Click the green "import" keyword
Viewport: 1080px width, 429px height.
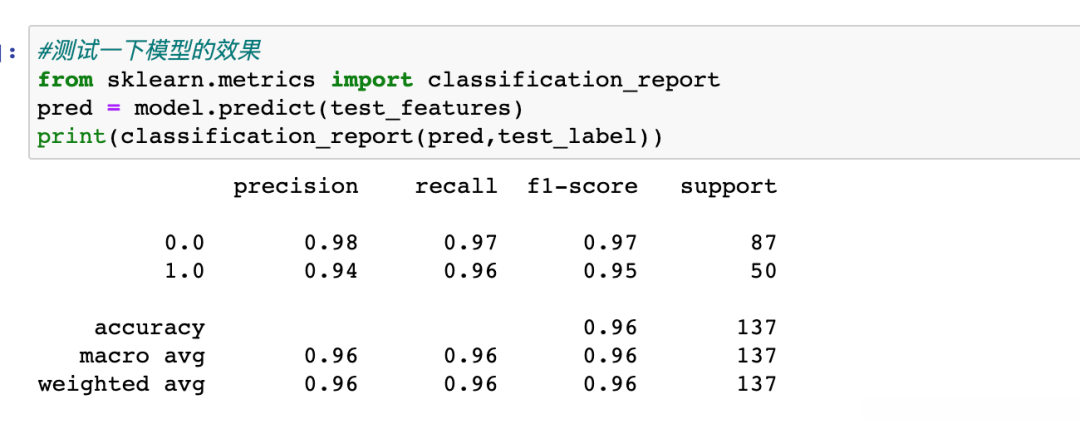pyautogui.click(x=372, y=79)
